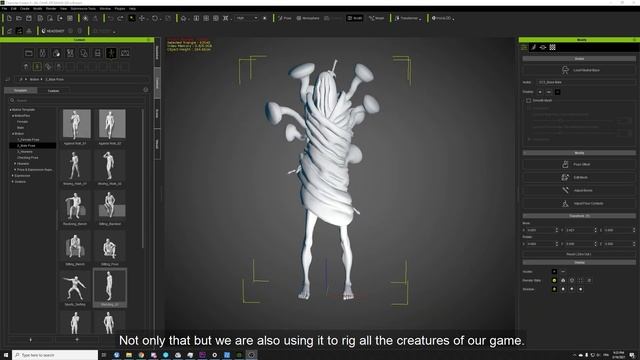Click the Adjust Bones button

[x=579, y=191]
